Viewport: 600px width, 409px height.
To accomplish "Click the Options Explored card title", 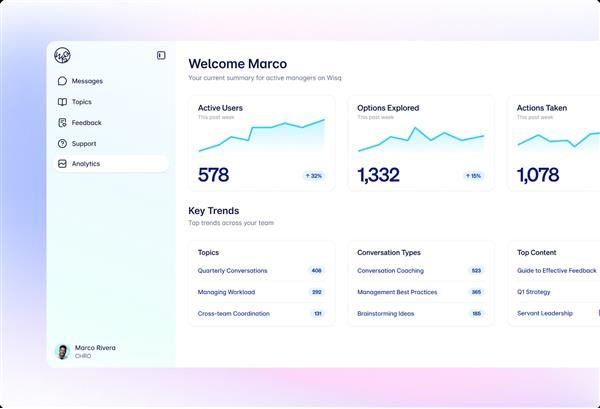I will (x=388, y=108).
